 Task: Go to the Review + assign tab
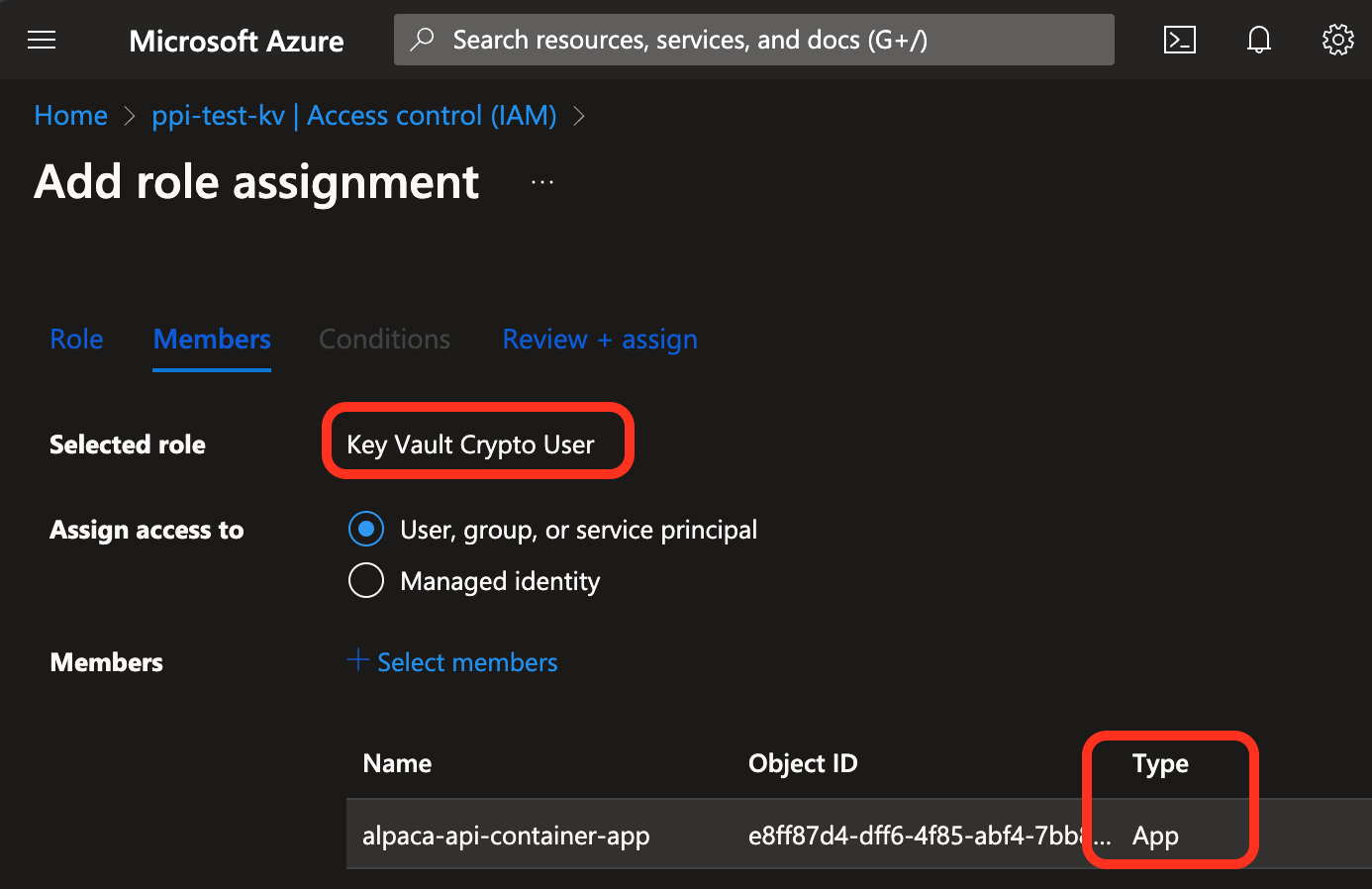(x=600, y=340)
